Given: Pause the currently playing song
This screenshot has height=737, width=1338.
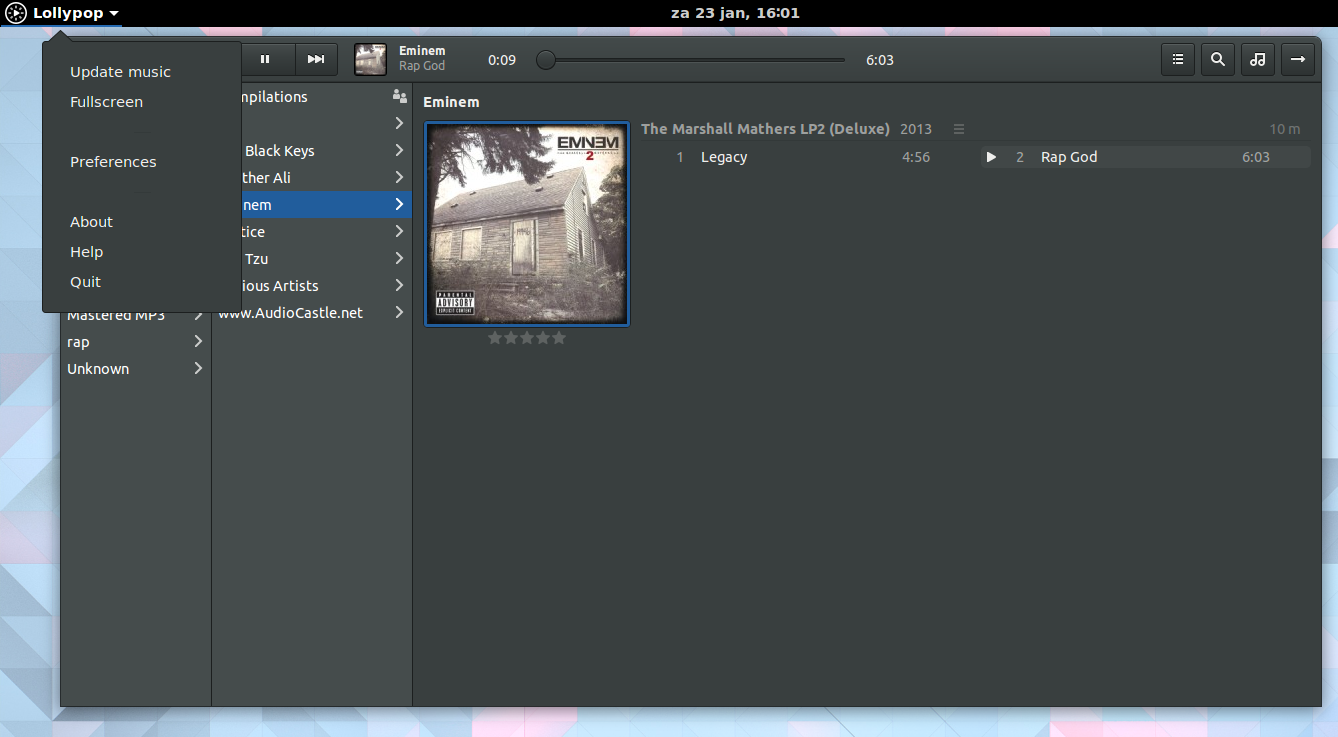Looking at the screenshot, I should click(x=265, y=59).
